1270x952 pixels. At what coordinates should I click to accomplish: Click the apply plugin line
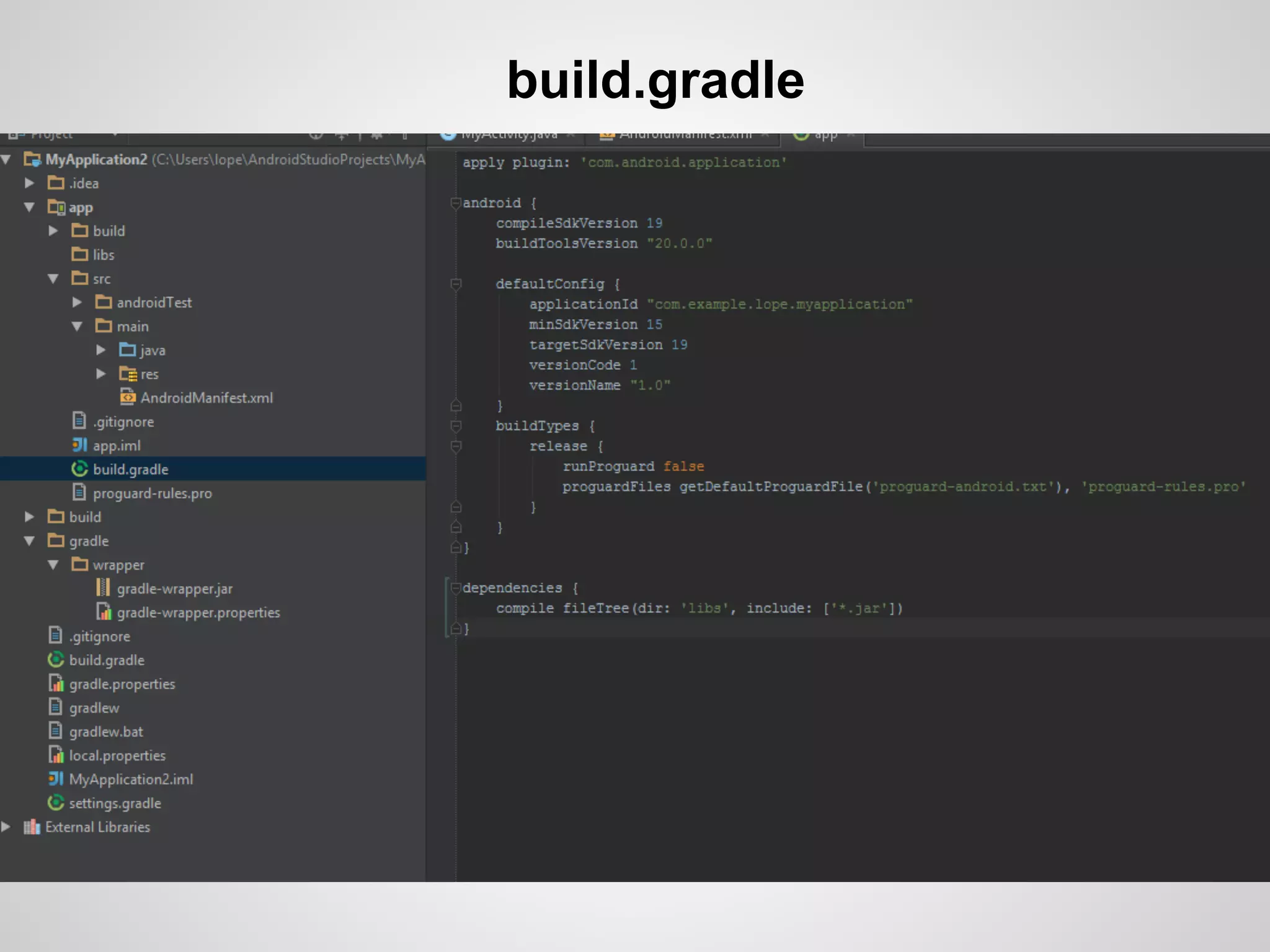click(x=625, y=162)
